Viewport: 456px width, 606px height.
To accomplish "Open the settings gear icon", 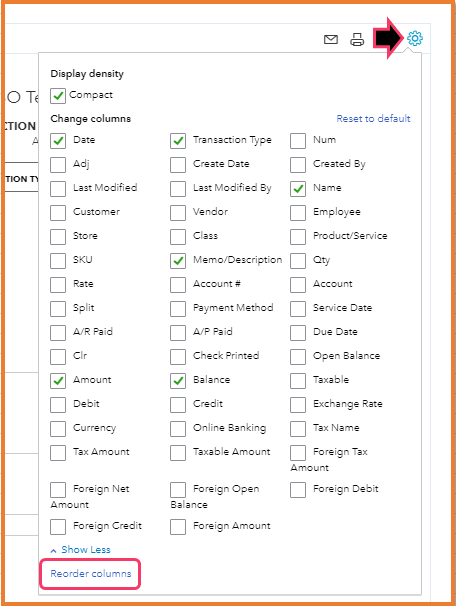I will [x=415, y=38].
